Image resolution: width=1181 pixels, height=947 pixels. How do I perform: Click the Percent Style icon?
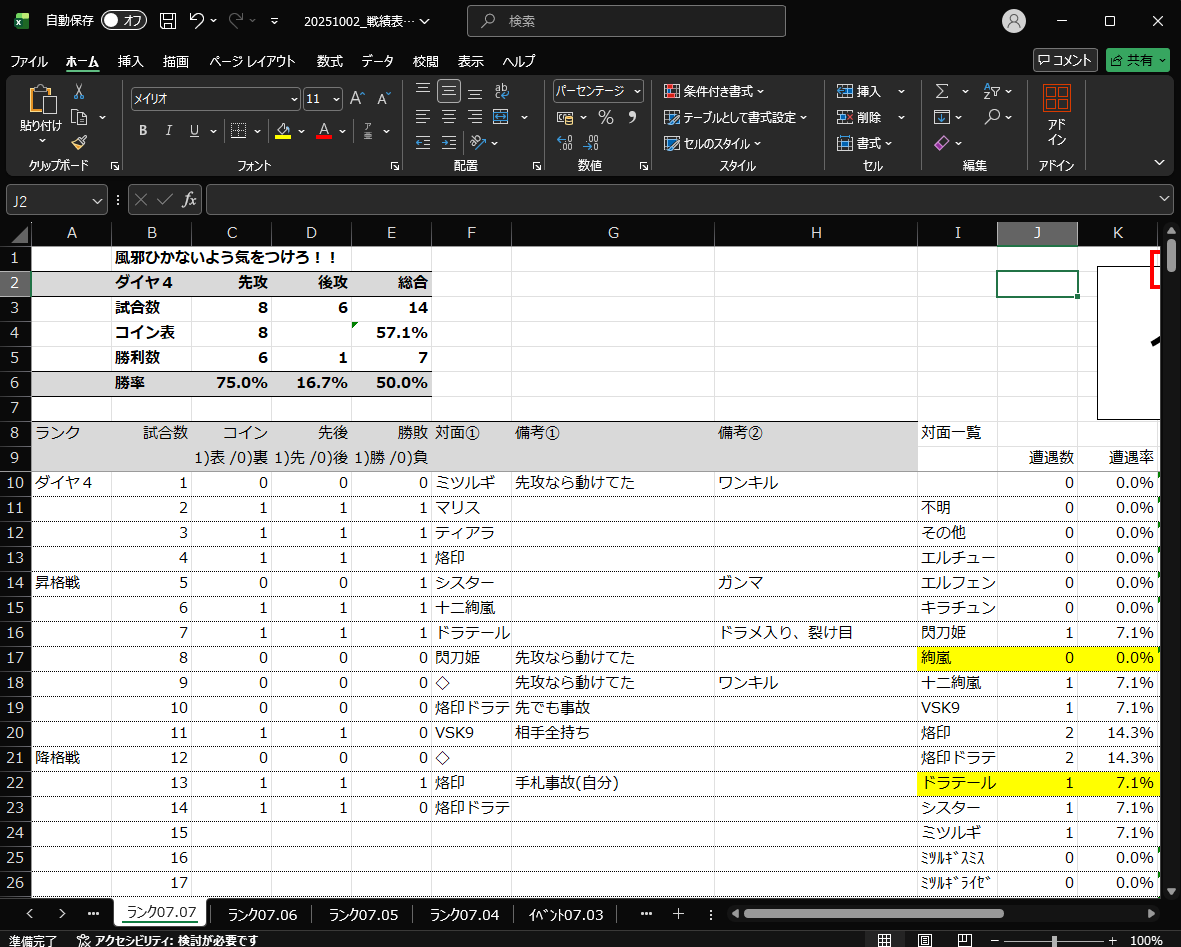(606, 118)
